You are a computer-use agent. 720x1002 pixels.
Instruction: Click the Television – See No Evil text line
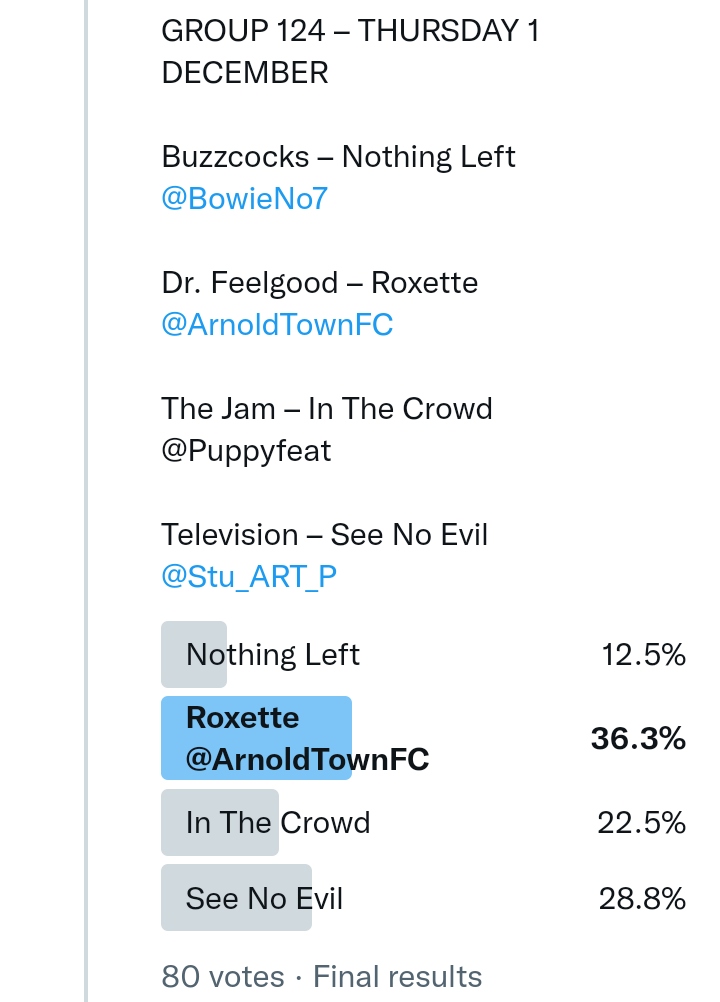[324, 535]
